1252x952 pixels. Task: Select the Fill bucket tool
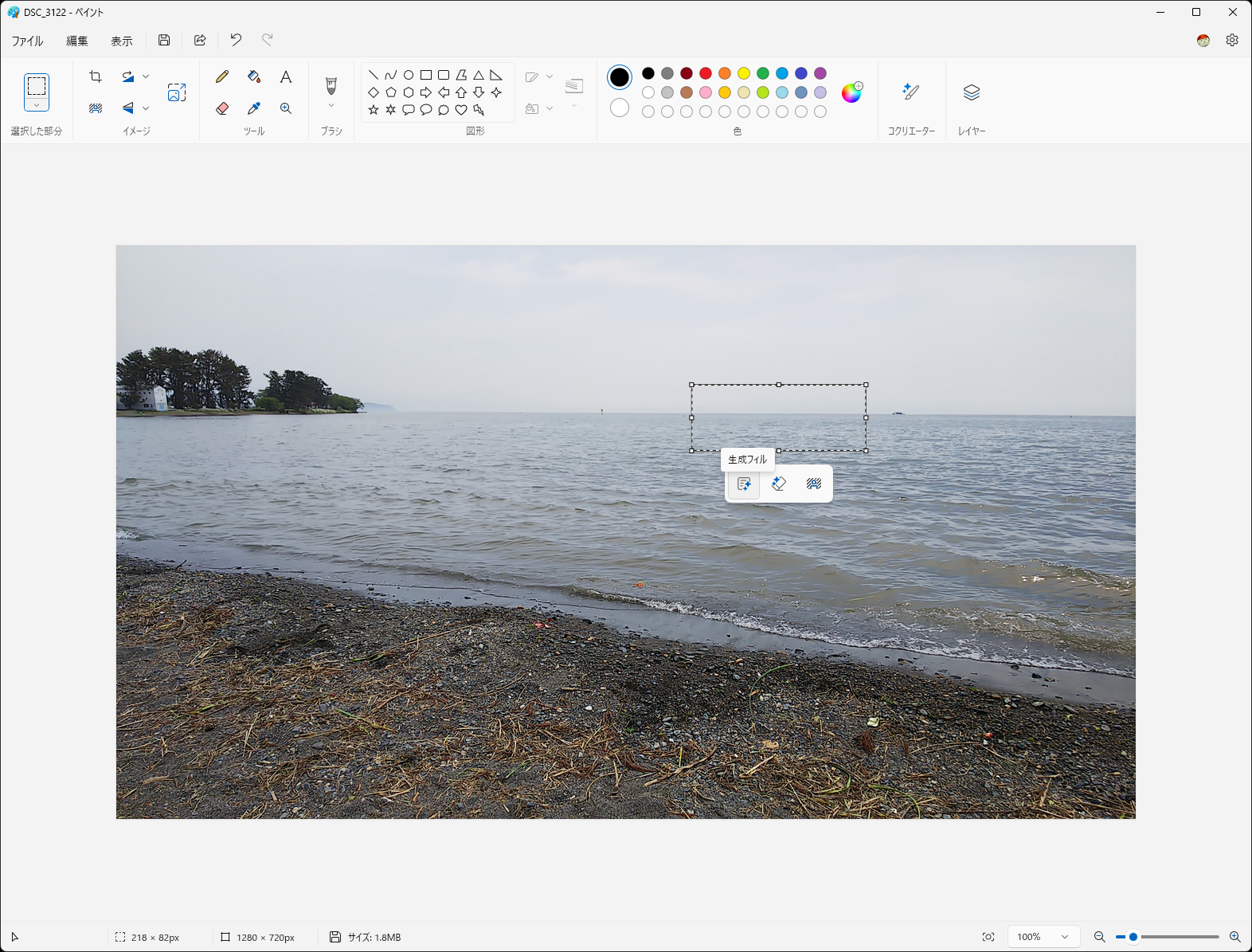click(x=254, y=76)
